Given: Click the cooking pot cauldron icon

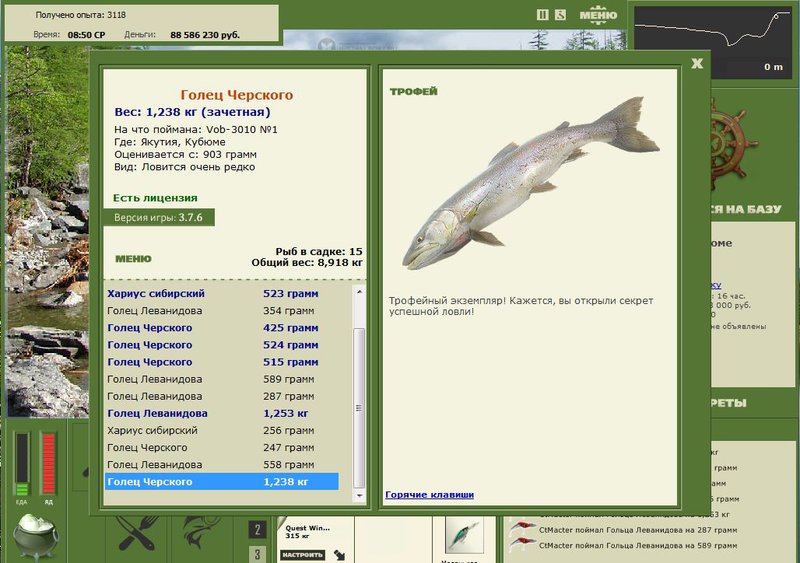Looking at the screenshot, I should (36, 537).
